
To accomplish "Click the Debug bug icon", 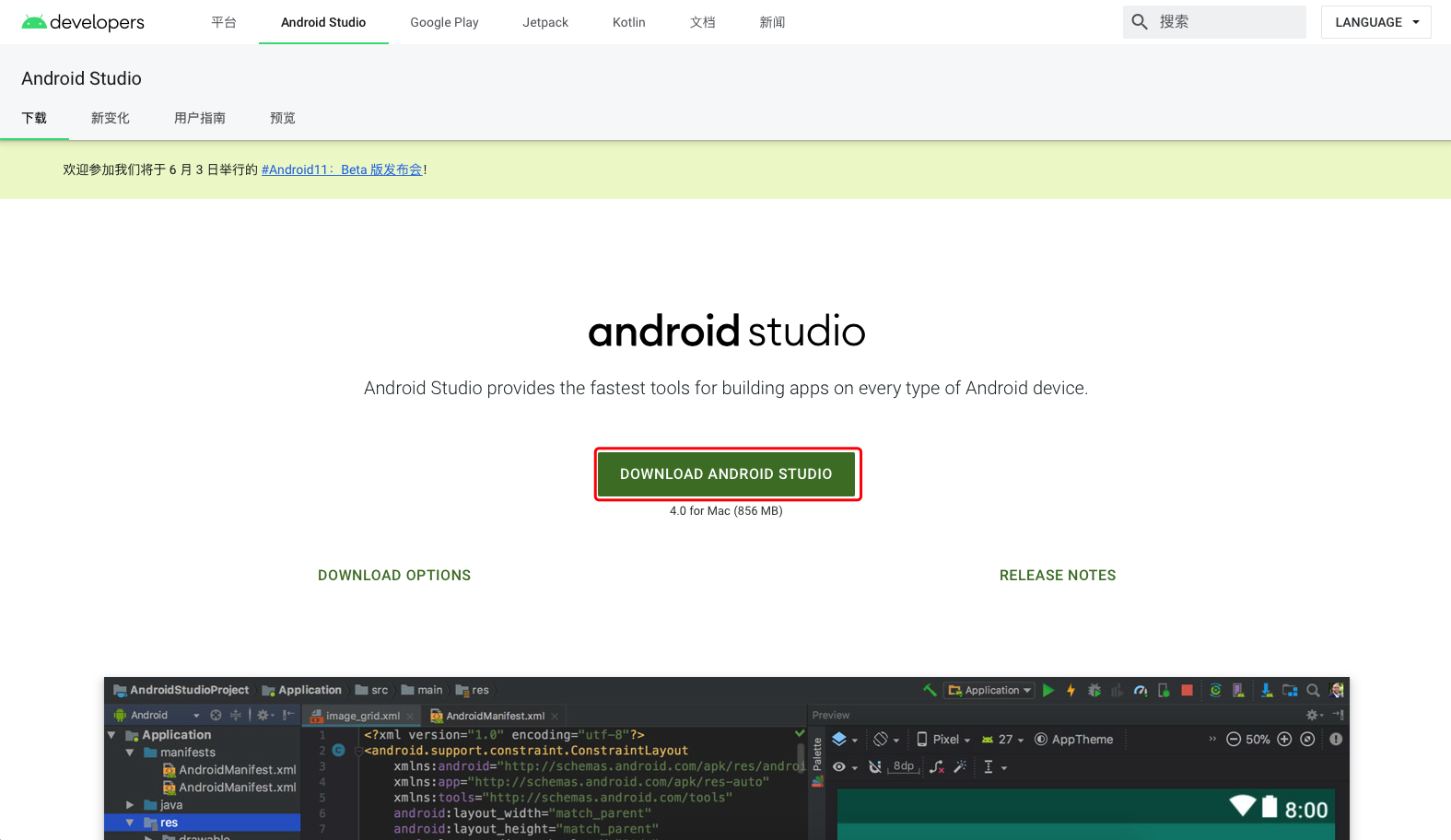I will (1094, 690).
